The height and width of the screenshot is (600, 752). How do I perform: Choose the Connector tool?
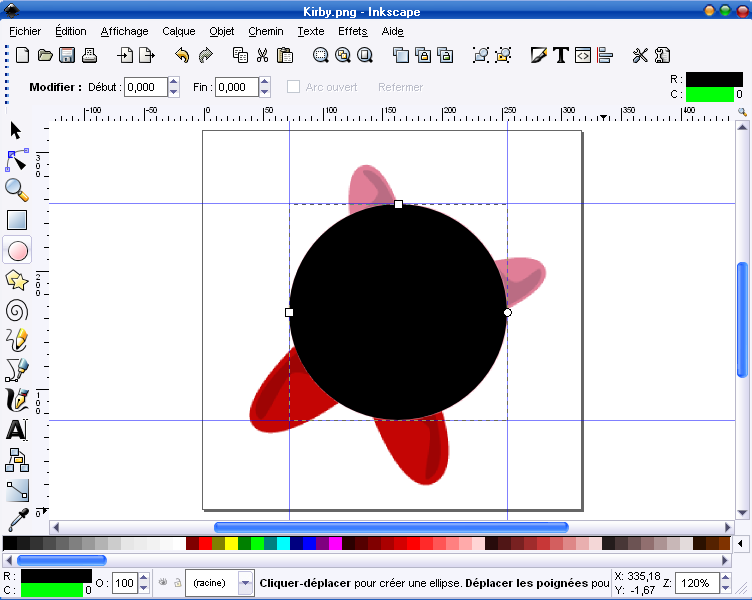click(x=17, y=460)
